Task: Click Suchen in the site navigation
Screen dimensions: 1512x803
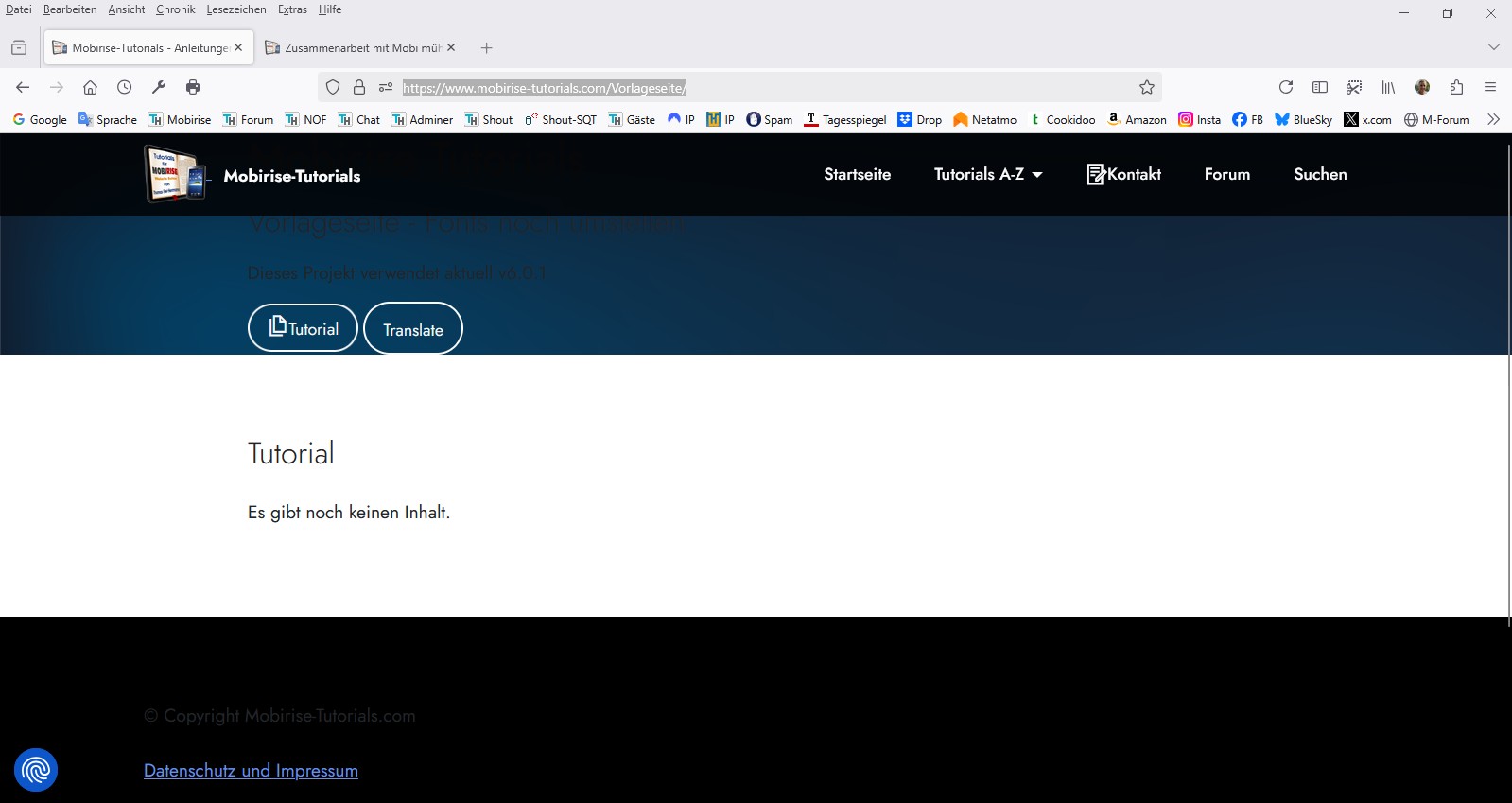Action: 1320,174
